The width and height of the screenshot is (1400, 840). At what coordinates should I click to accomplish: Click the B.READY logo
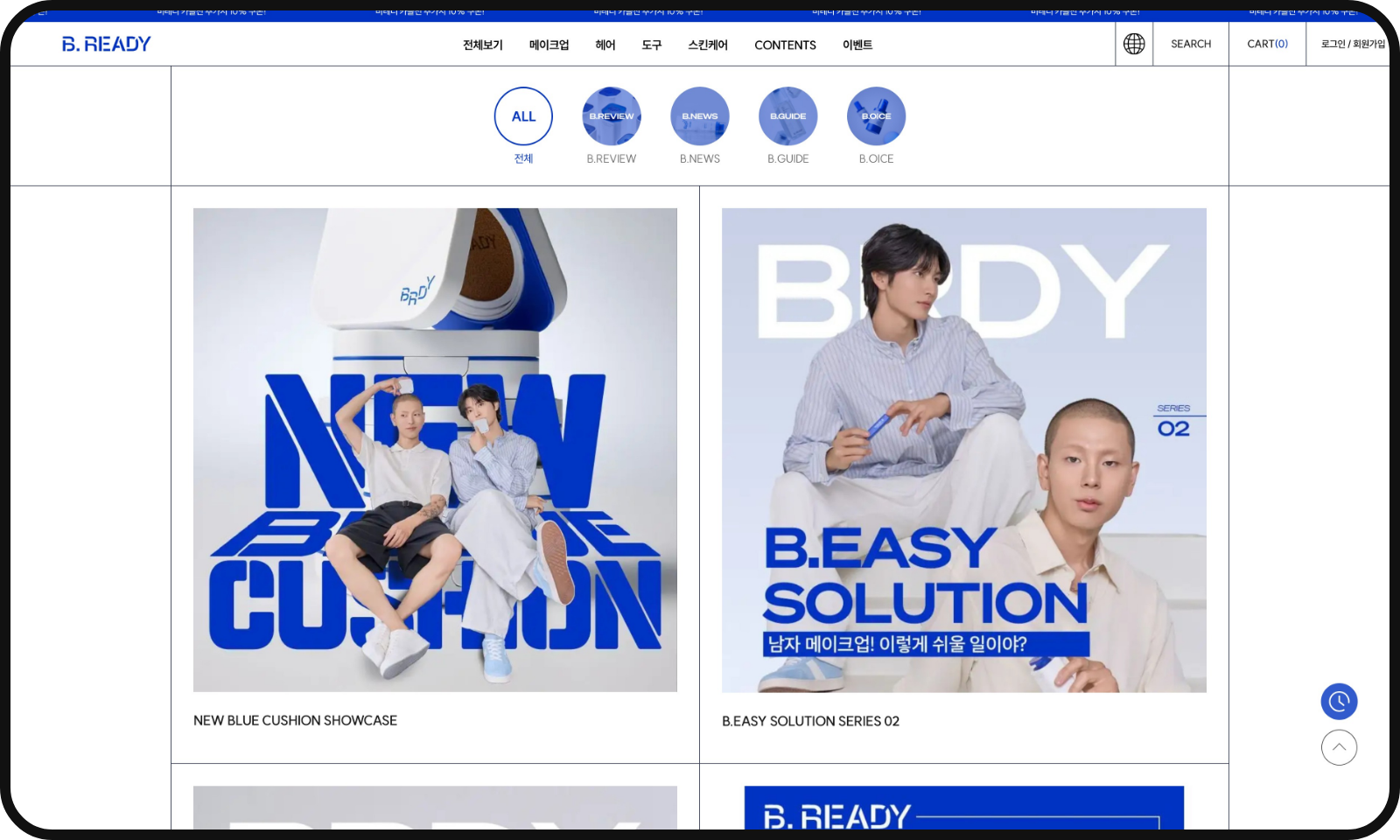106,43
